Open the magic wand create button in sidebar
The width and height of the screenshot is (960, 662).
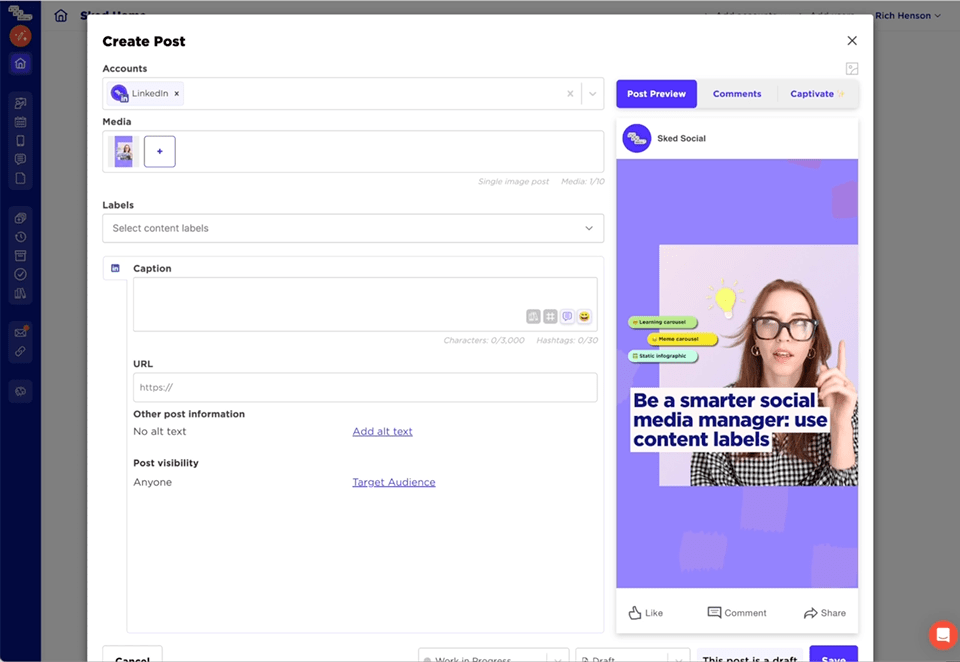coord(20,36)
